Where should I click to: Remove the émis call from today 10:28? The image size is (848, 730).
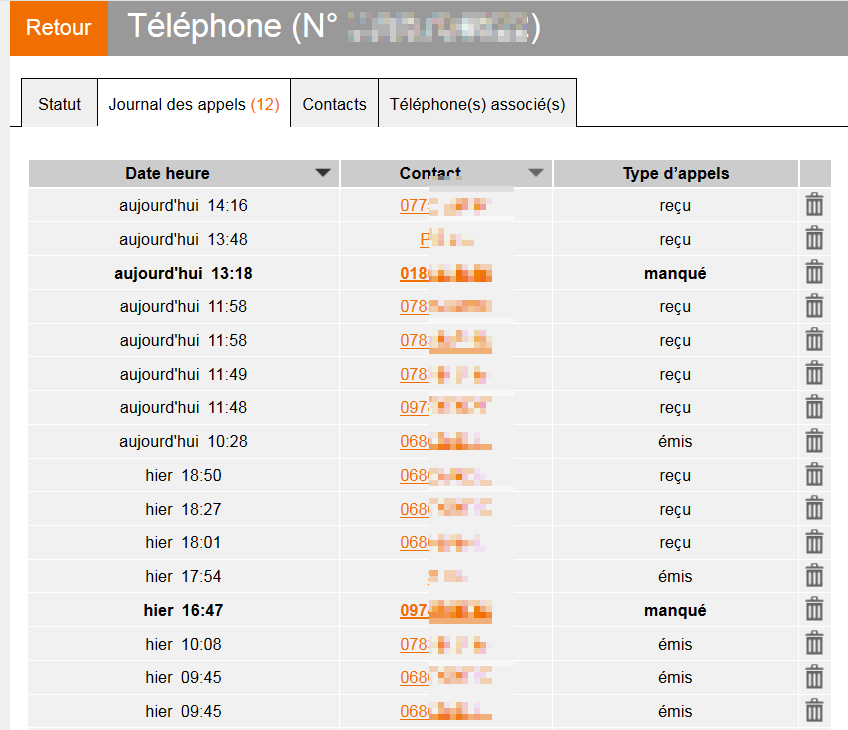[x=814, y=441]
